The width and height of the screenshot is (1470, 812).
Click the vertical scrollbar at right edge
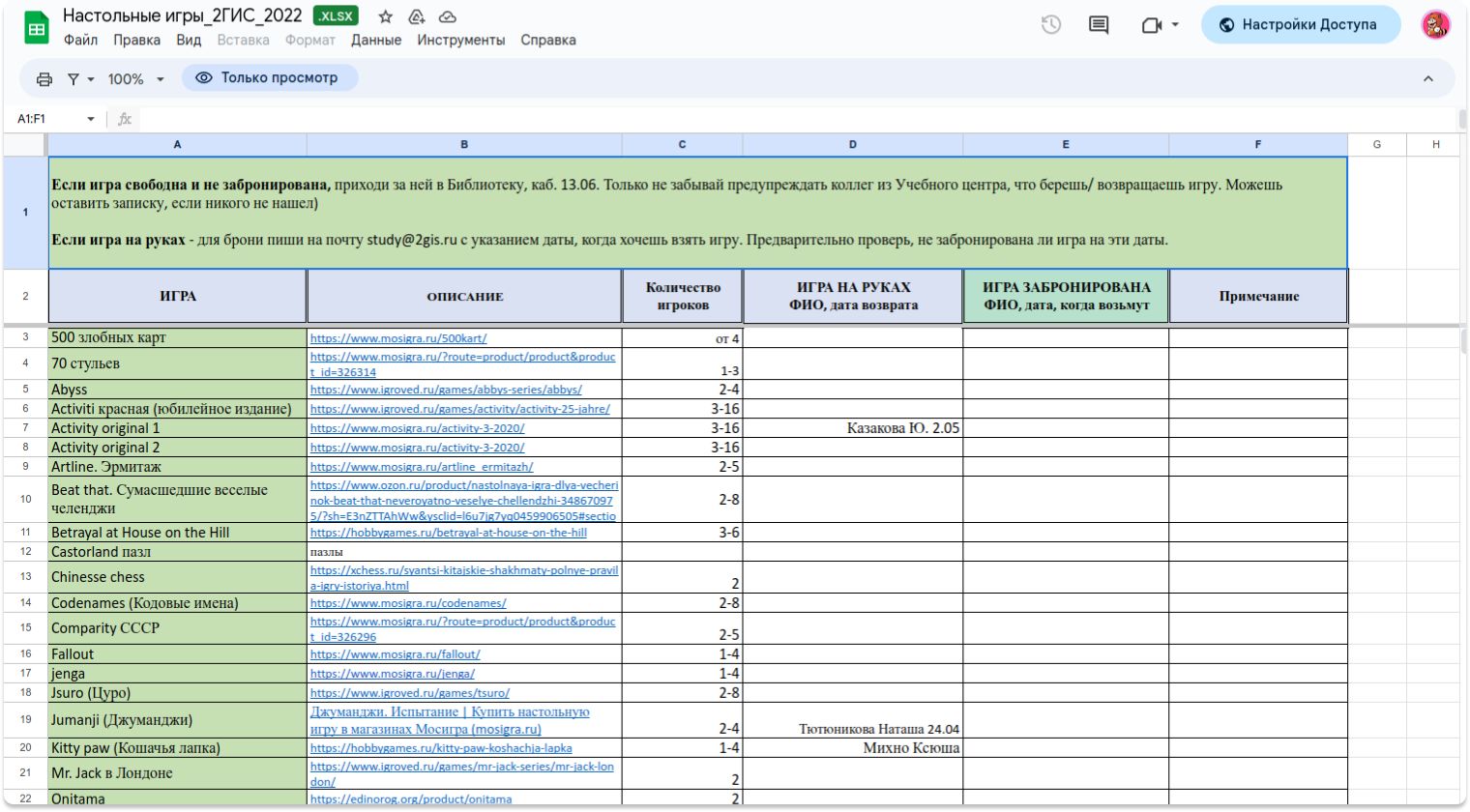pos(1463,341)
